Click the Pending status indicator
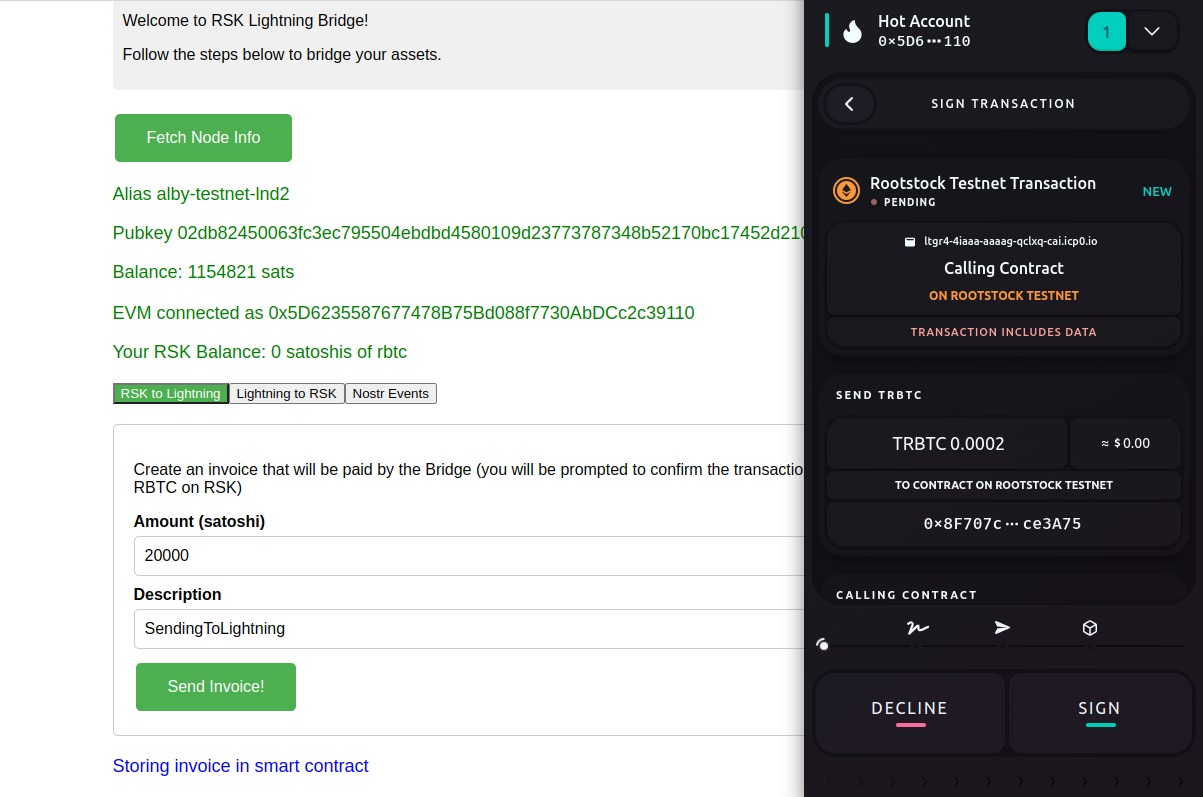 click(903, 202)
